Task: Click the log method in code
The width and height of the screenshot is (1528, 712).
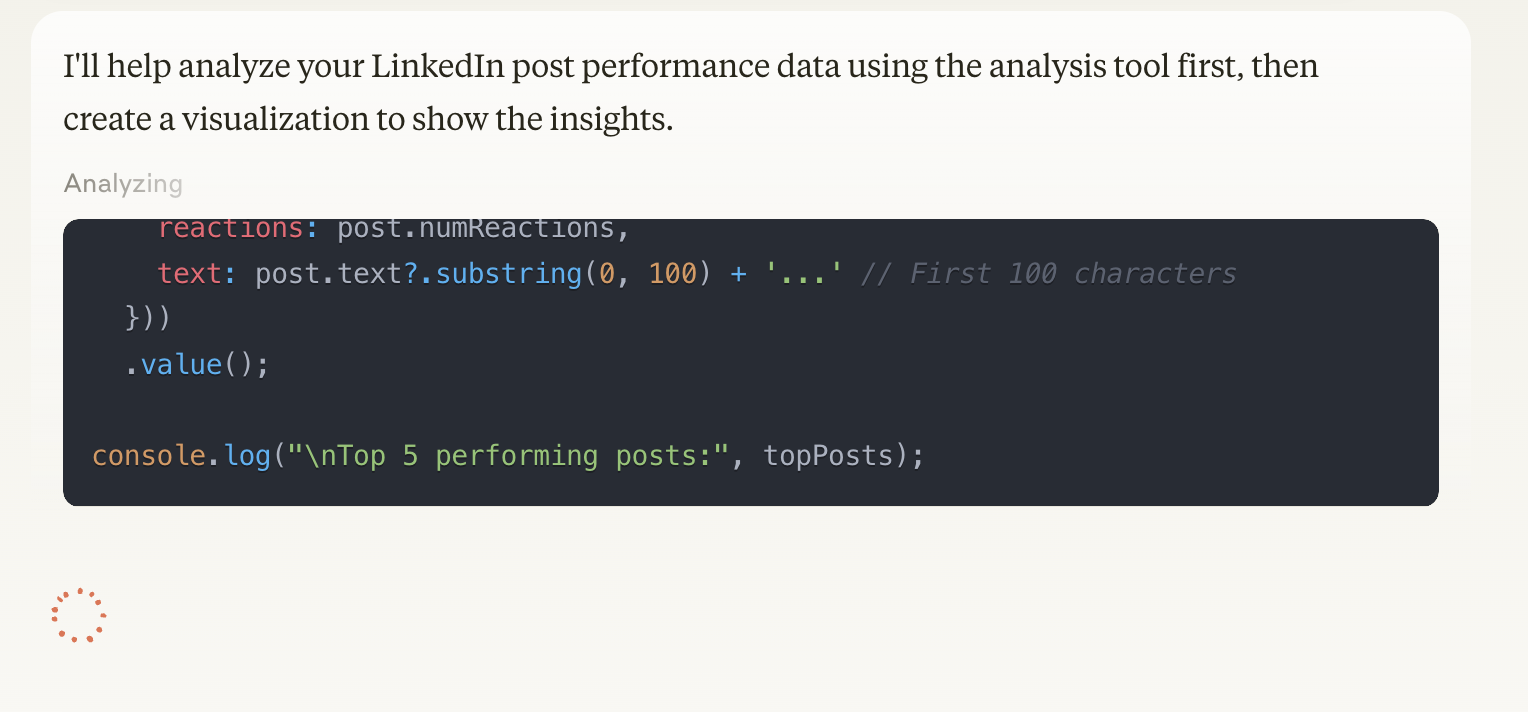Action: (247, 456)
